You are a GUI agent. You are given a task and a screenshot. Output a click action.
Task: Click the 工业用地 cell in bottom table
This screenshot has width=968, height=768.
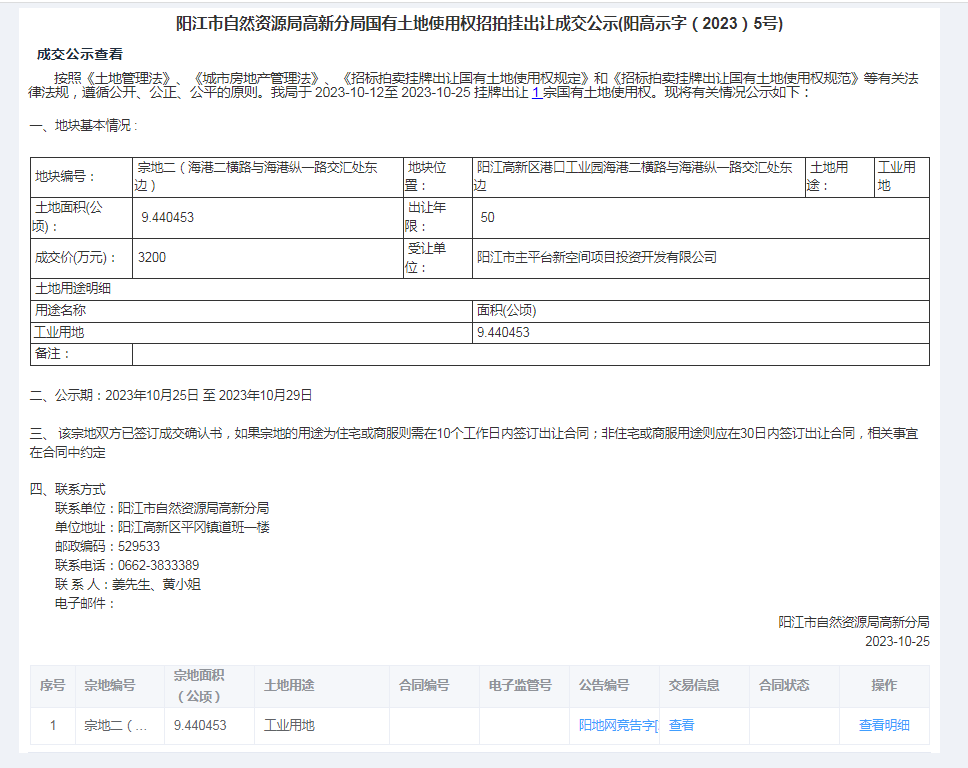tap(289, 725)
